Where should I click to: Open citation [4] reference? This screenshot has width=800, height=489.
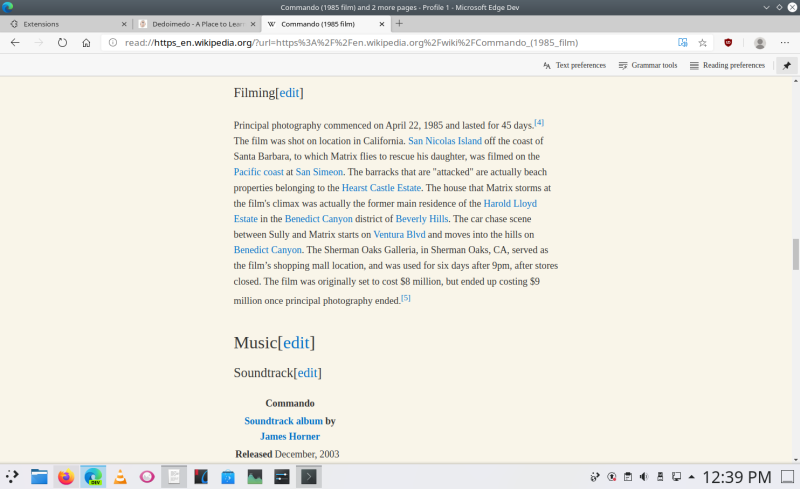(x=539, y=123)
